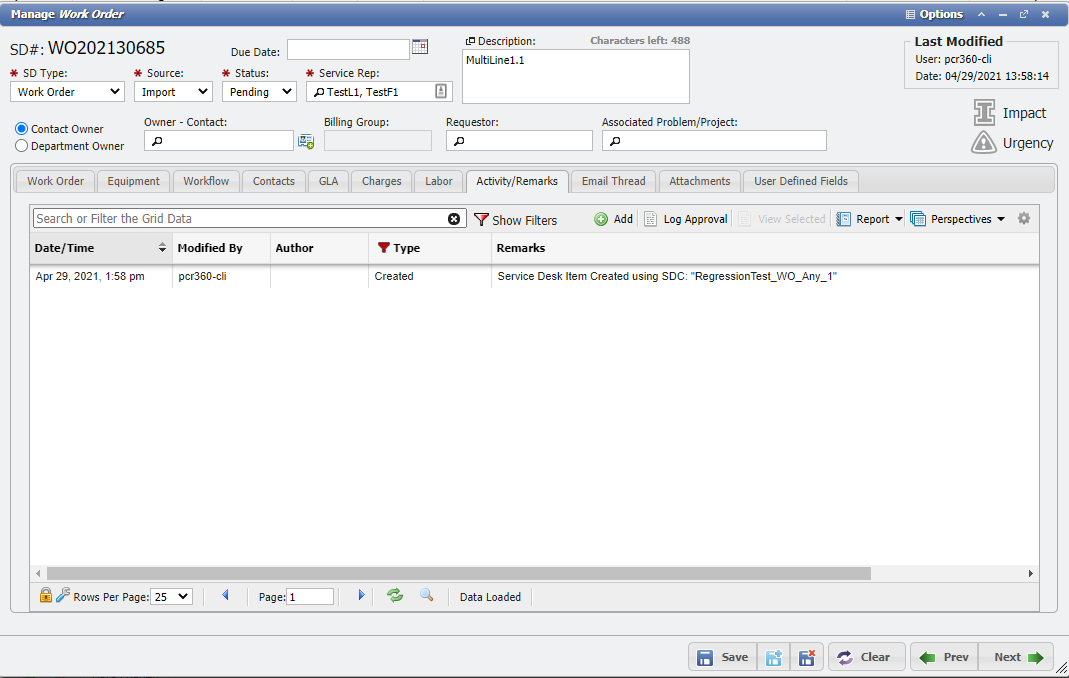Image resolution: width=1069 pixels, height=678 pixels.
Task: Open the Status dropdown
Action: point(259,92)
